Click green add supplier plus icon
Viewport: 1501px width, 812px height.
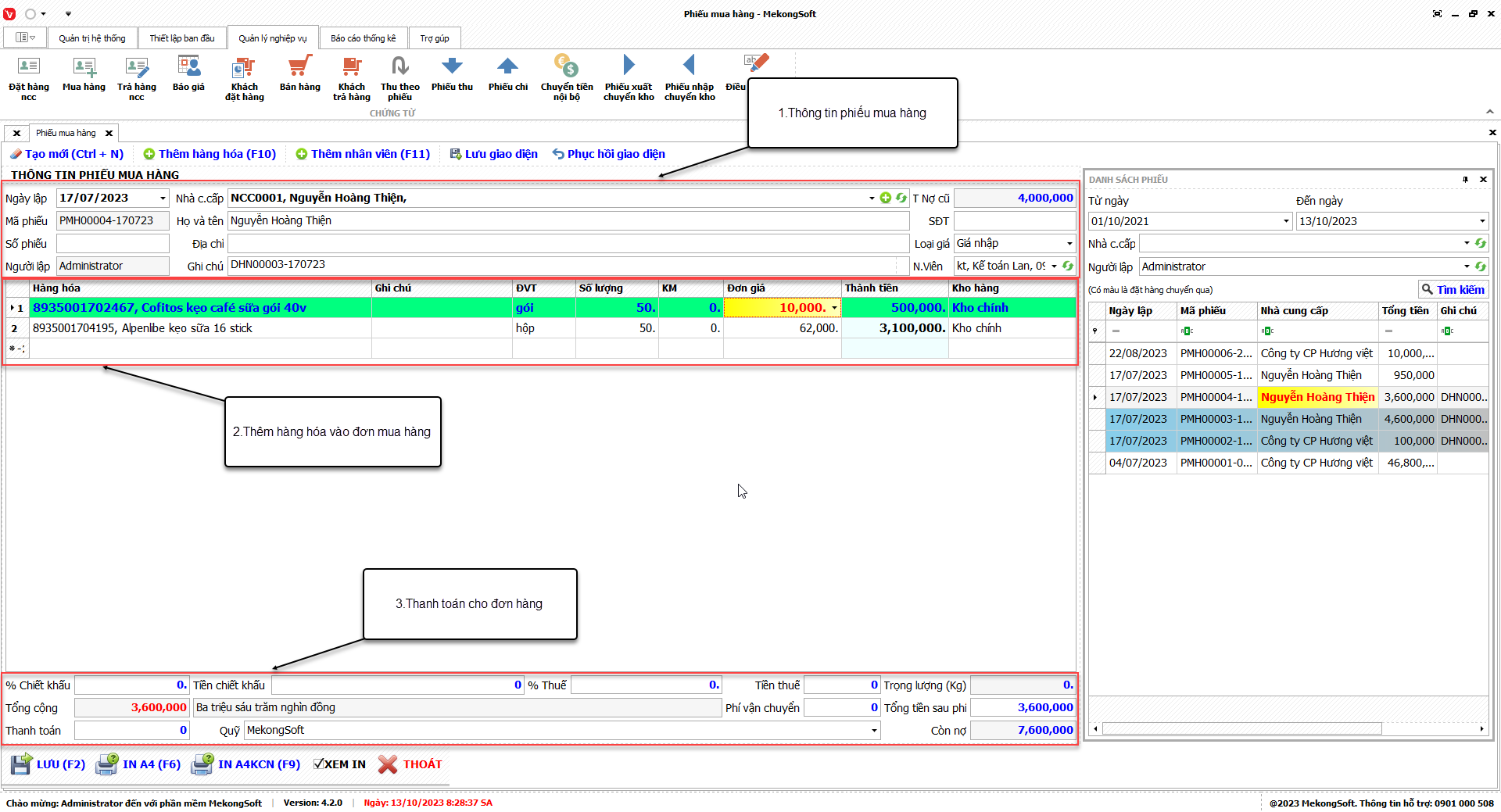pyautogui.click(x=885, y=199)
